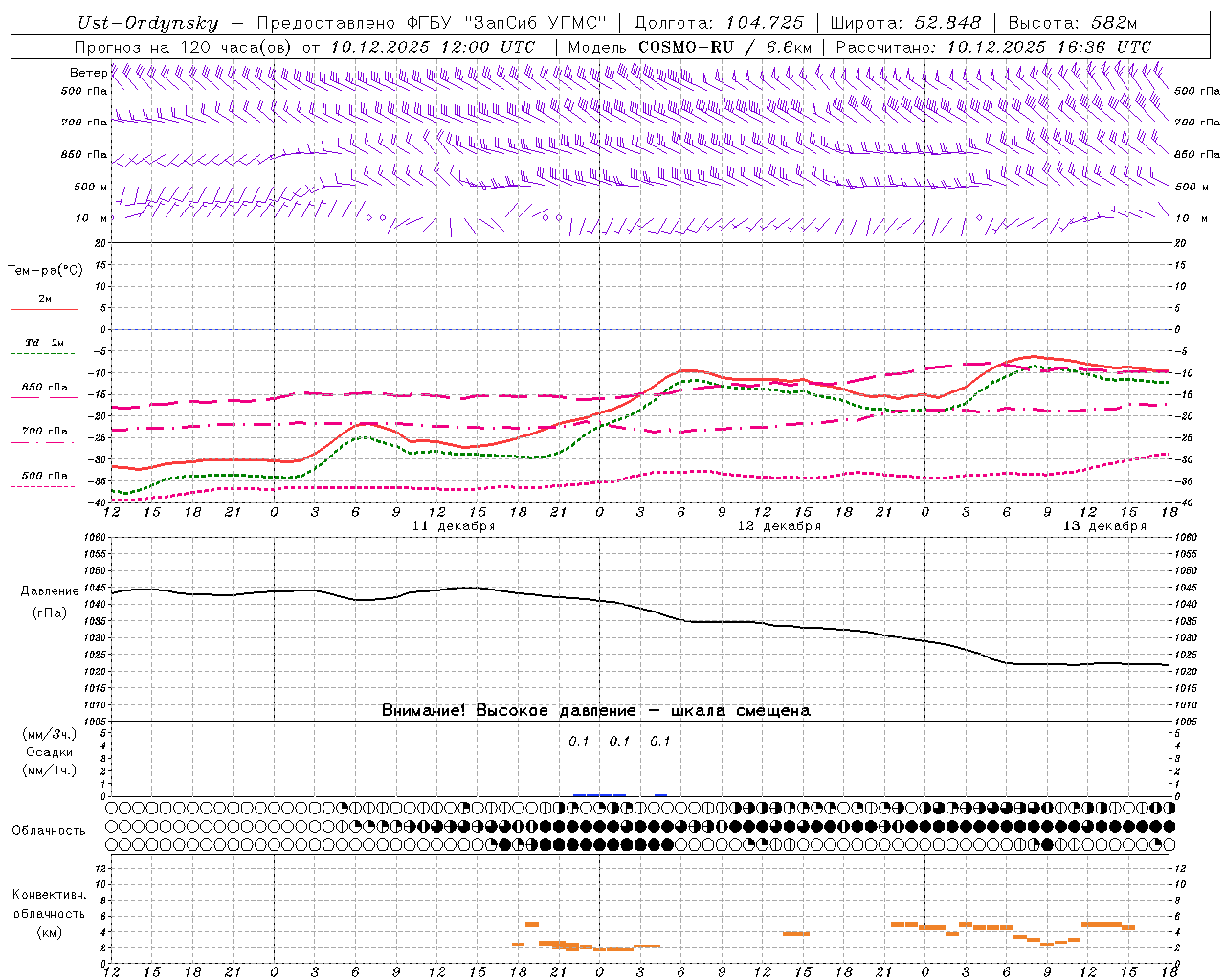This screenshot has width=1225, height=980.
Task: Click the station name Ust-Ordynsky in the header
Action: tap(148, 23)
